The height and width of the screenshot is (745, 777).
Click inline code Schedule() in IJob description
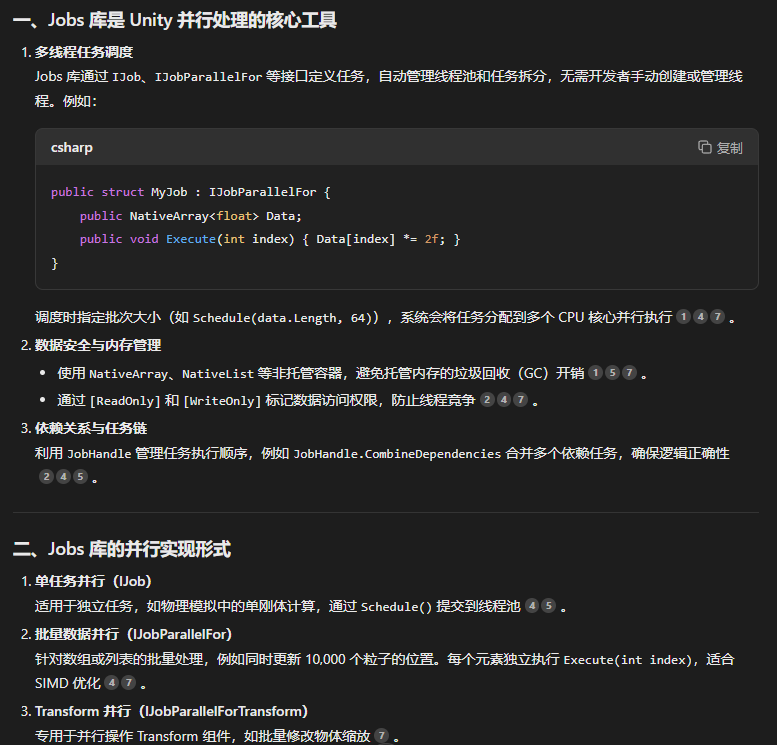(x=396, y=607)
